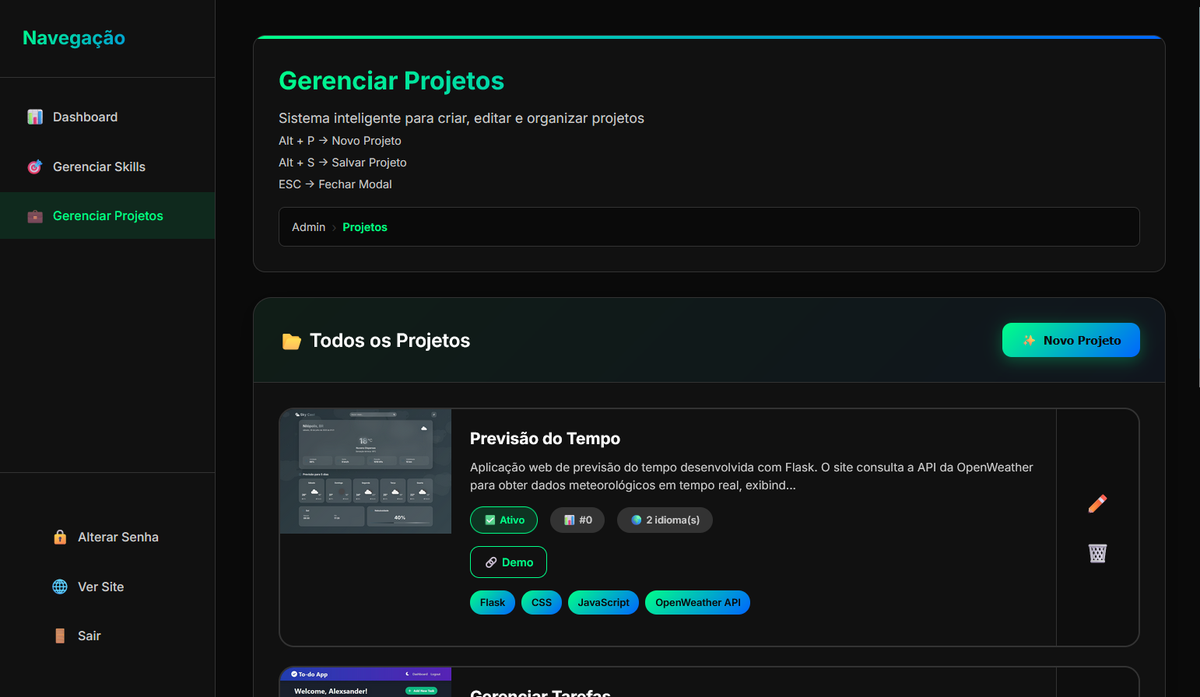Select Gerenciar Projetos in the sidebar
This screenshot has height=697, width=1200.
click(x=107, y=216)
